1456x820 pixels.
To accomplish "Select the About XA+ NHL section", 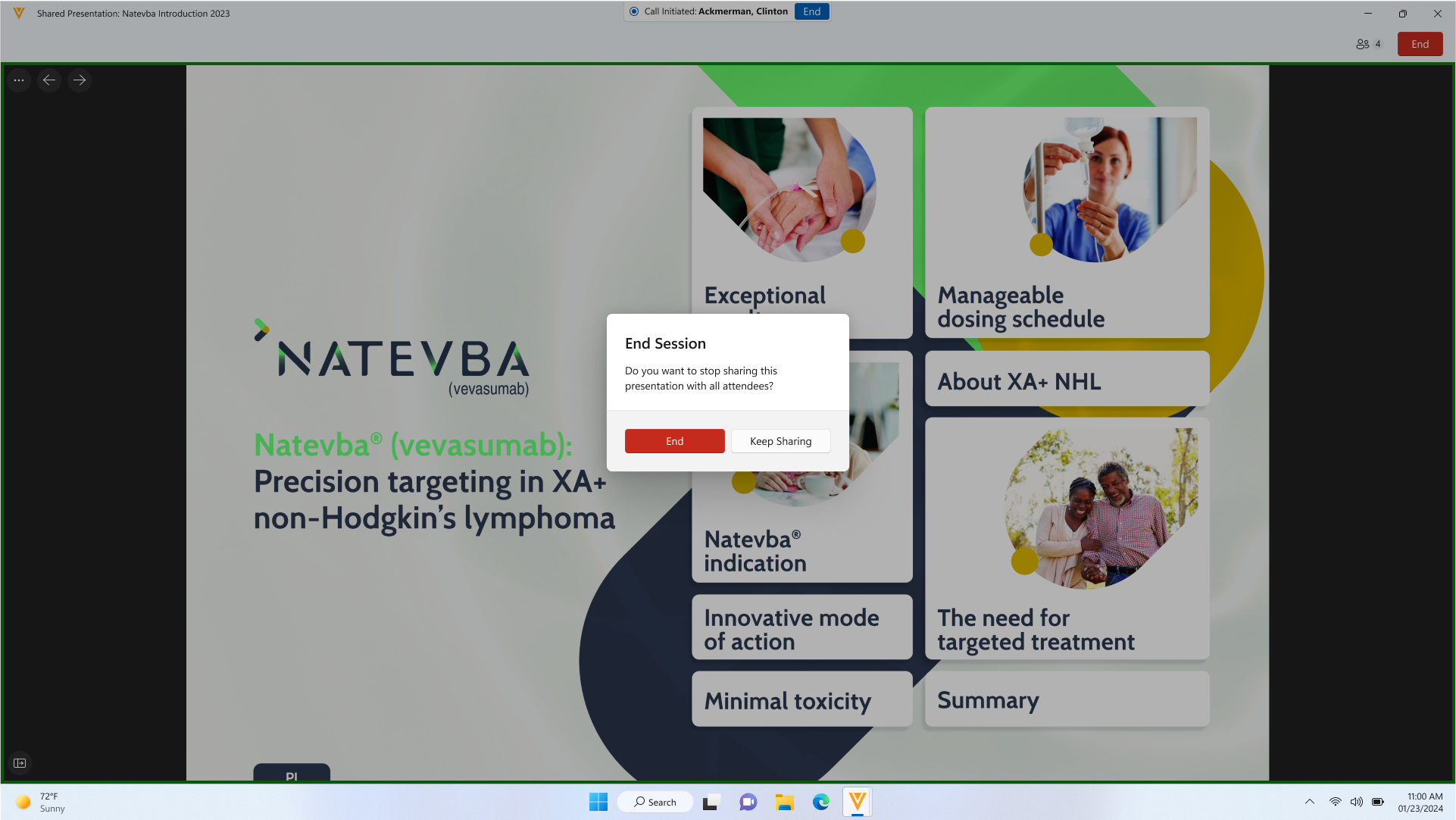I will (1066, 381).
